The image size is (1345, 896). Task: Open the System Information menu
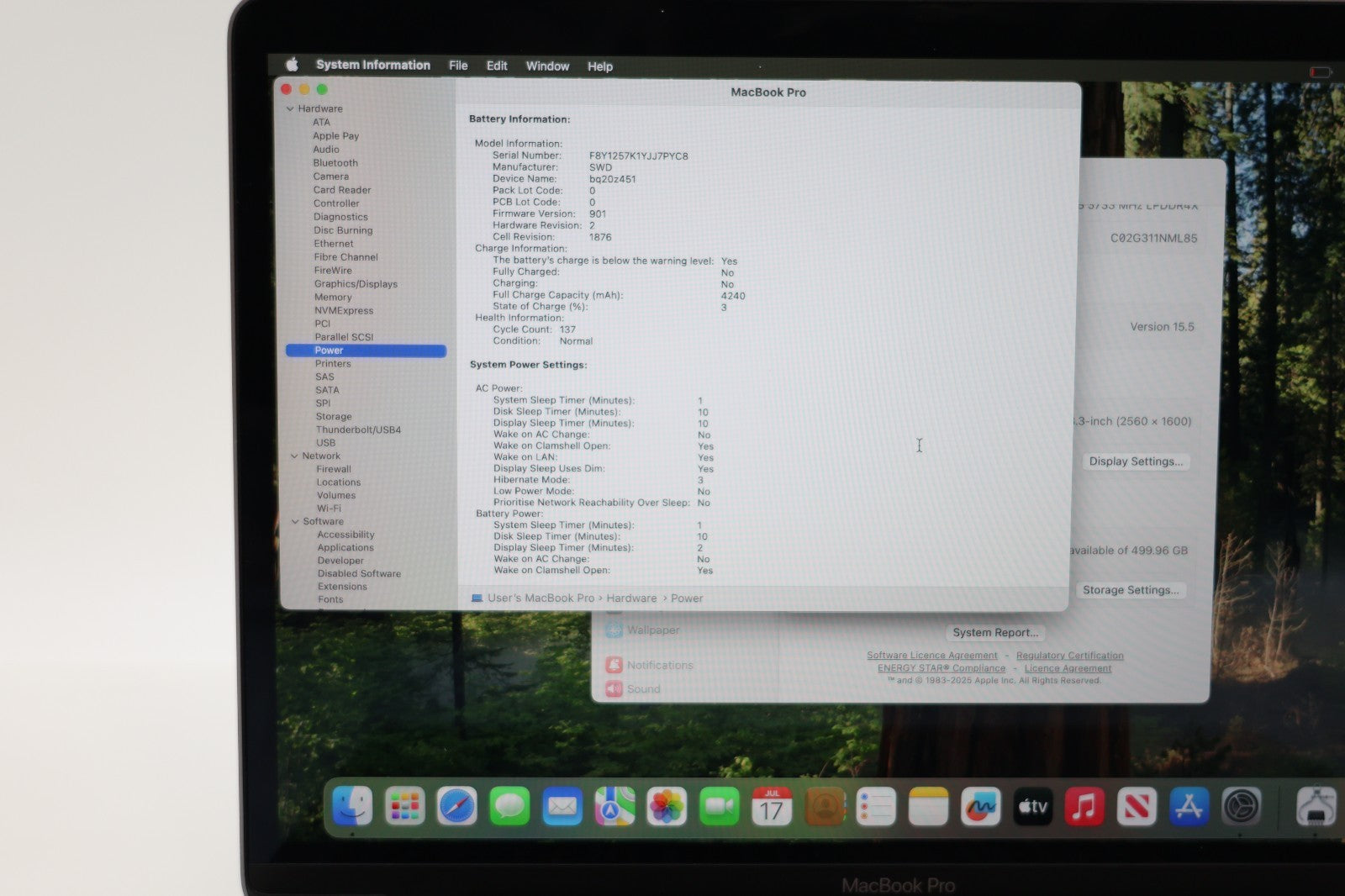coord(373,65)
